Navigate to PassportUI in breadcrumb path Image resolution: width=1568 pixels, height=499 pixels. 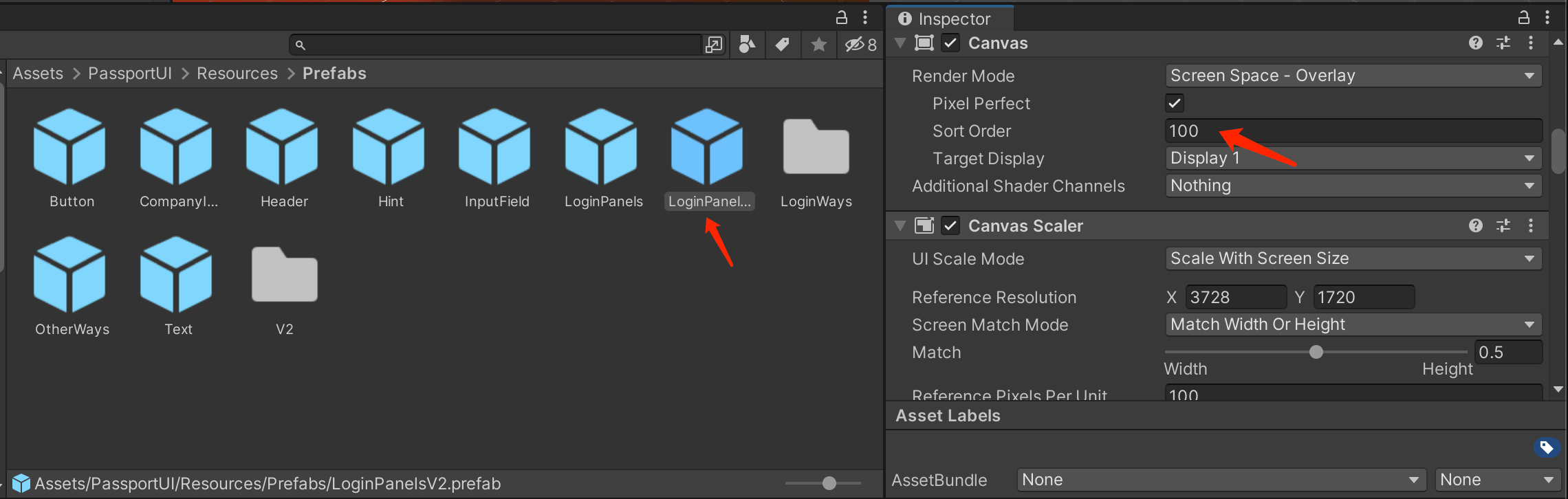pos(130,74)
